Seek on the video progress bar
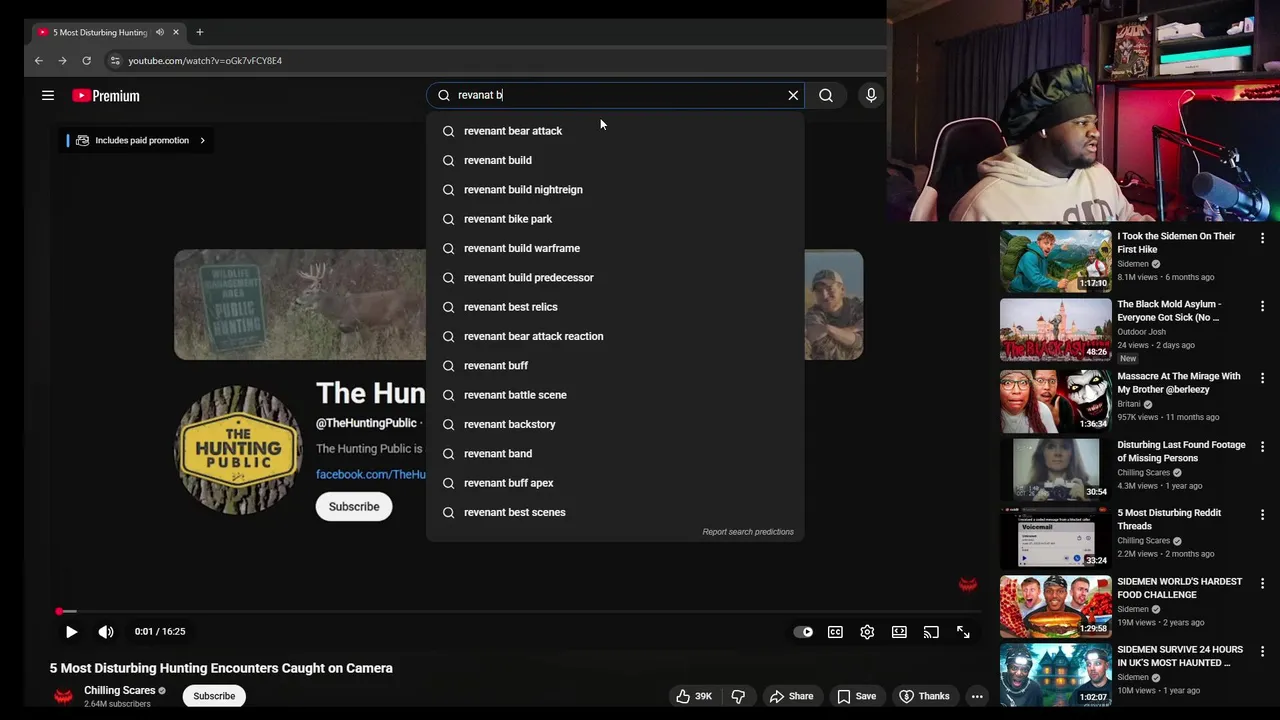The image size is (1280, 720). point(517,611)
